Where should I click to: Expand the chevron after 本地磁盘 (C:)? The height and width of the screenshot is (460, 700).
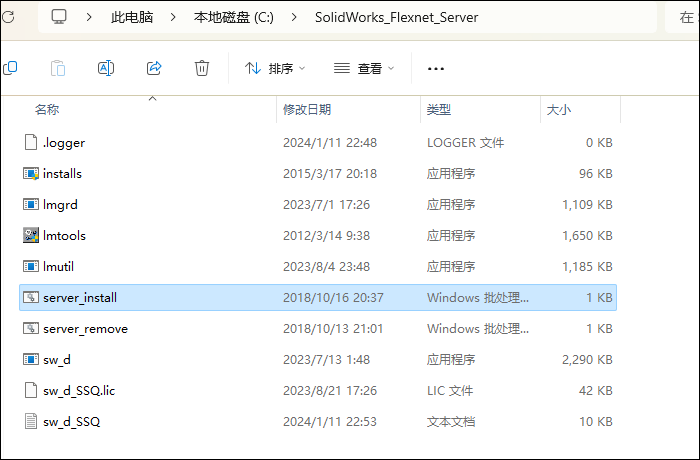tap(294, 17)
